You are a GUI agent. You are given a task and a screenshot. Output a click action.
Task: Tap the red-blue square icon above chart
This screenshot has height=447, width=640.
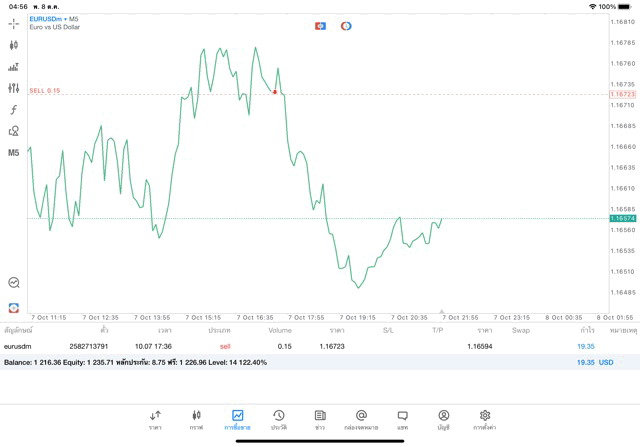(320, 25)
